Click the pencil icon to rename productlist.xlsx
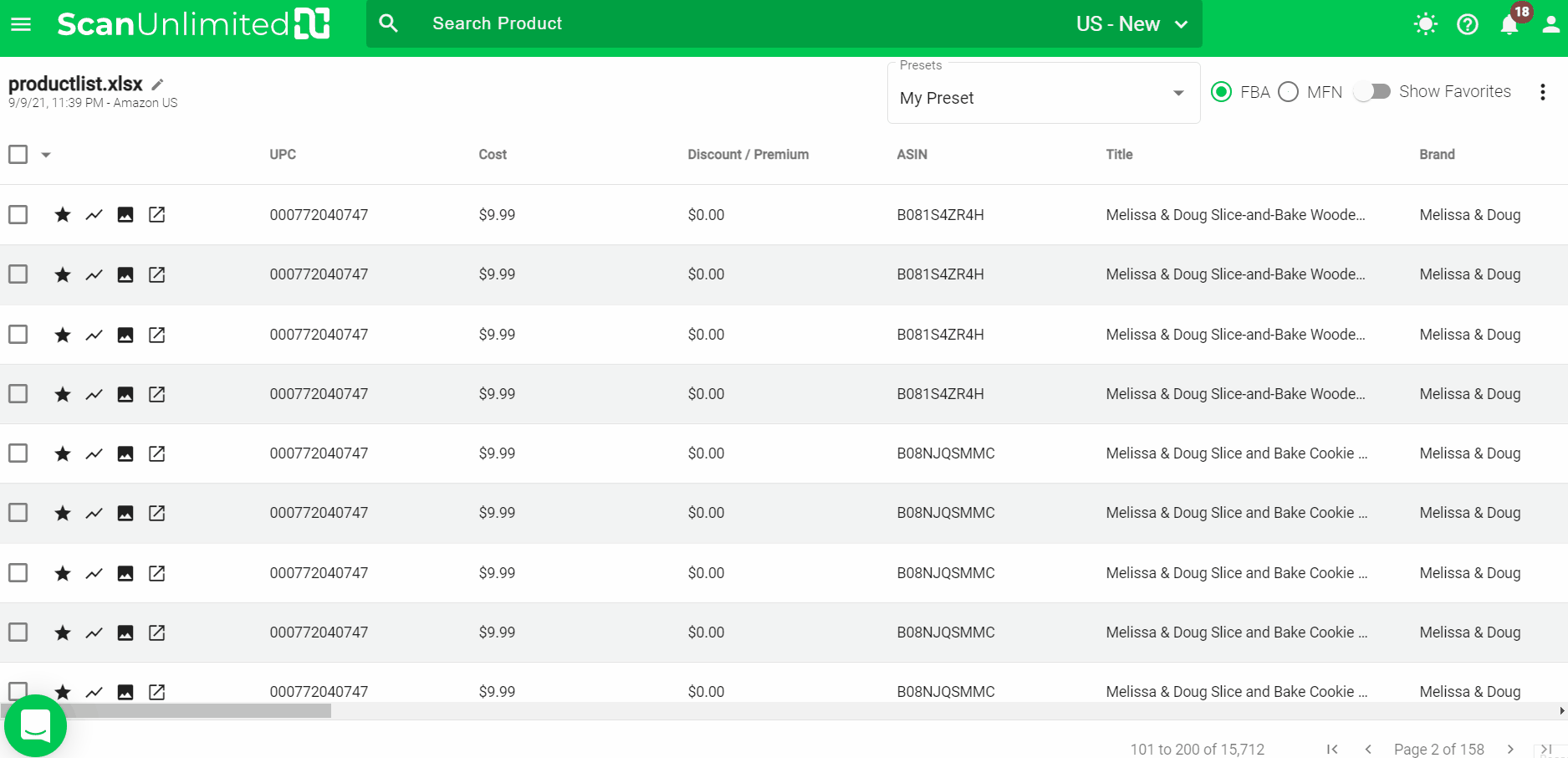Viewport: 1568px width, 758px height. coord(157,85)
